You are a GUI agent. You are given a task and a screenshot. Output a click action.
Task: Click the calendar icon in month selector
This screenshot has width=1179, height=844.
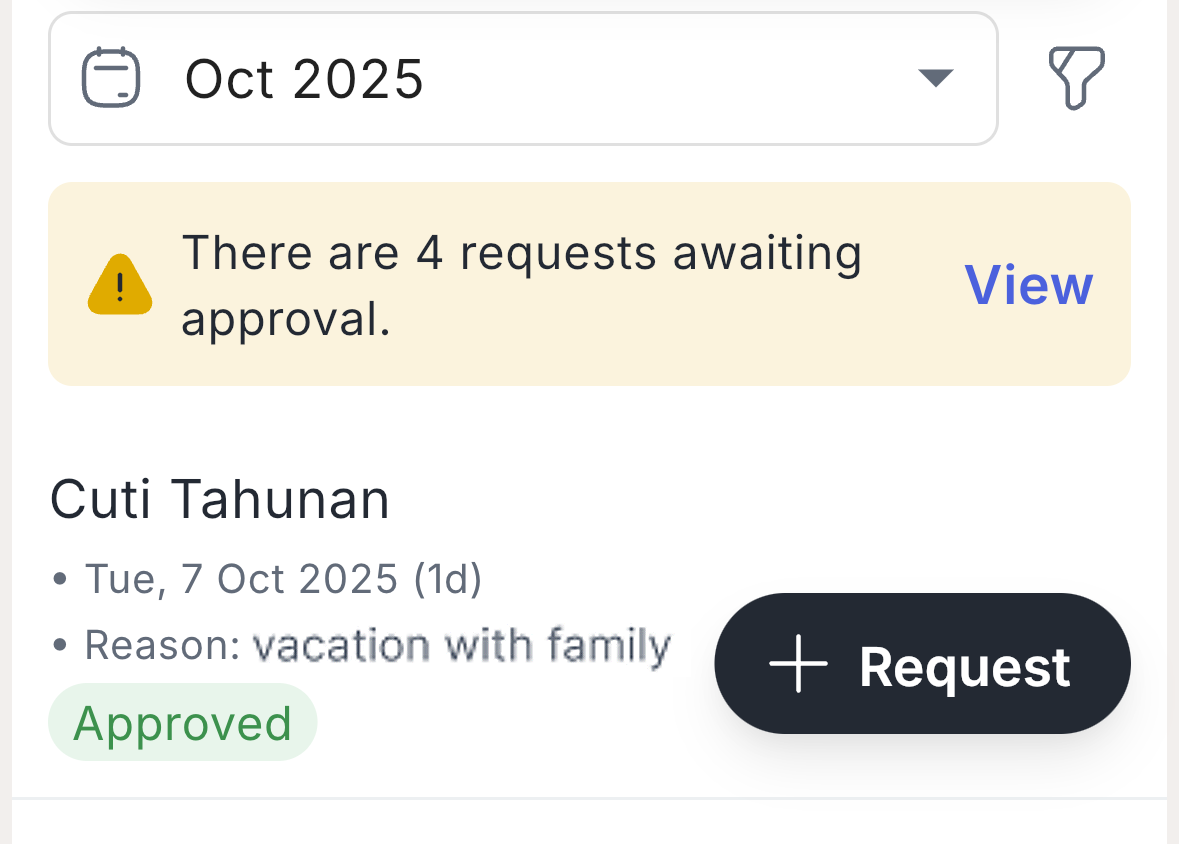coord(111,78)
